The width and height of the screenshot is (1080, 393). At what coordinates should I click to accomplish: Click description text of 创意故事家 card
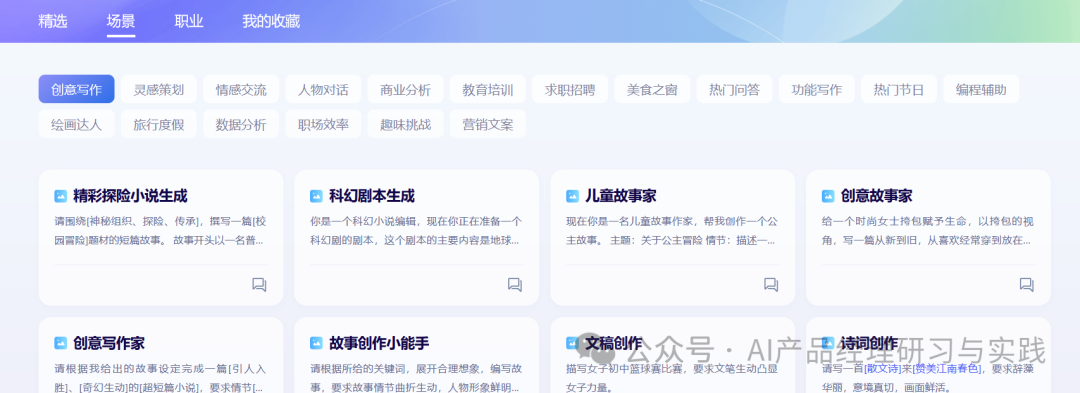(928, 231)
